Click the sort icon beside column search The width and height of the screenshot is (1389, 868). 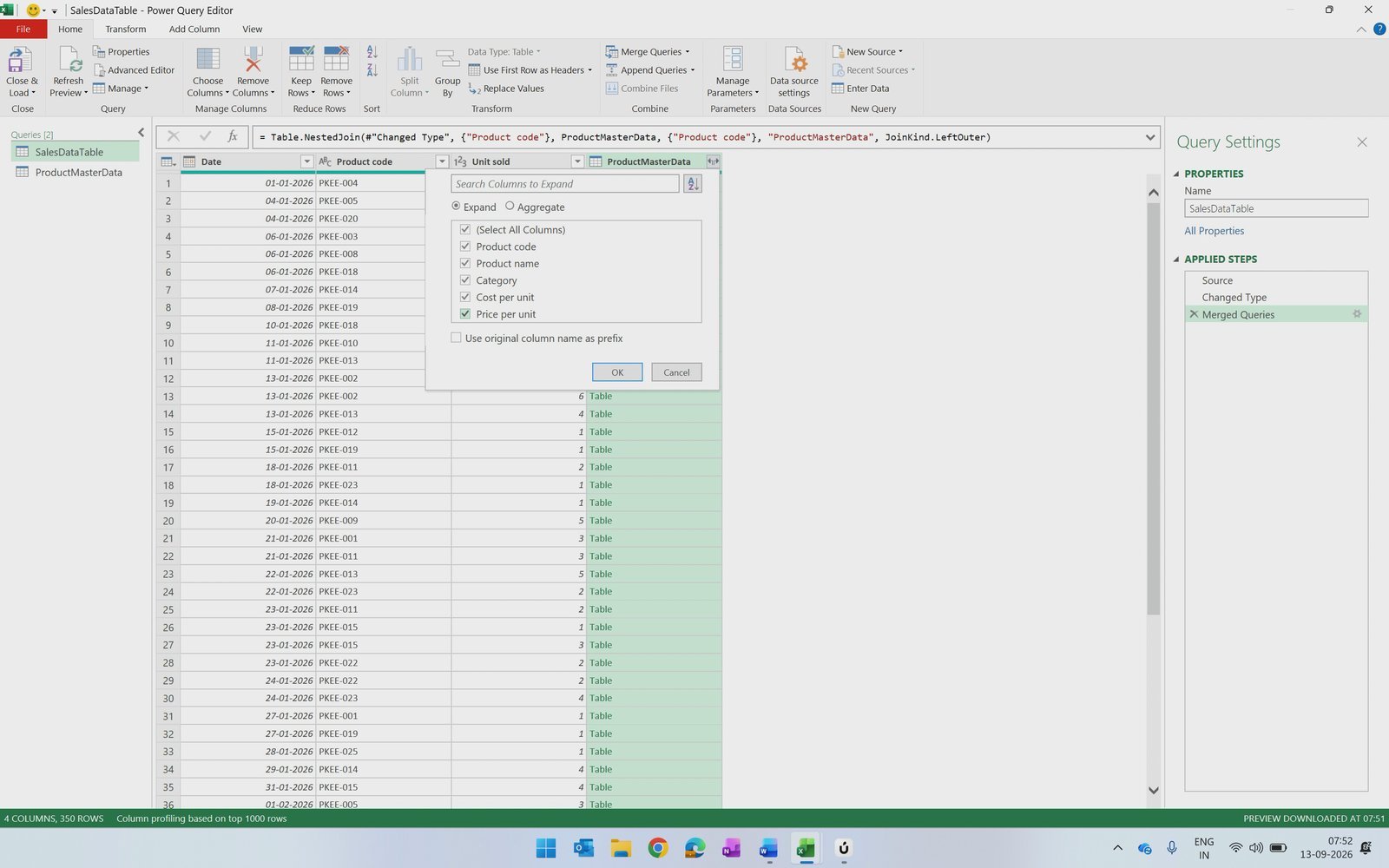pyautogui.click(x=693, y=184)
